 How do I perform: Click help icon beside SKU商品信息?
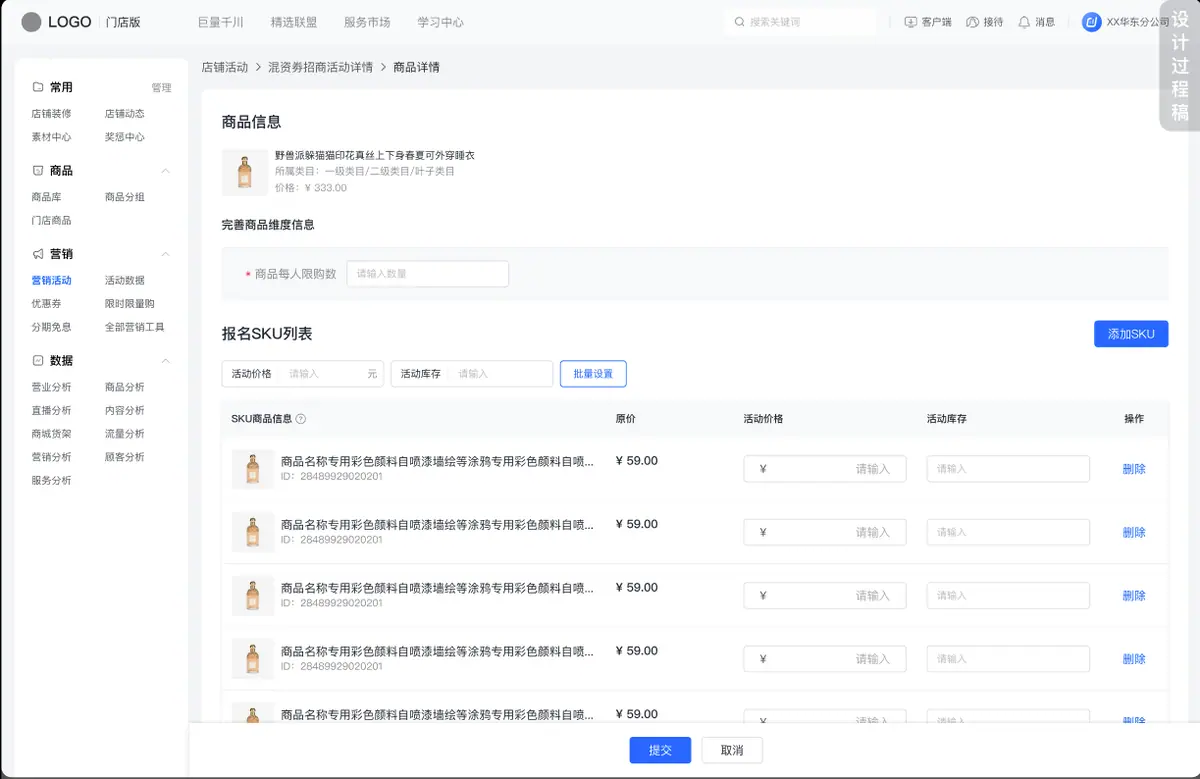(x=301, y=419)
